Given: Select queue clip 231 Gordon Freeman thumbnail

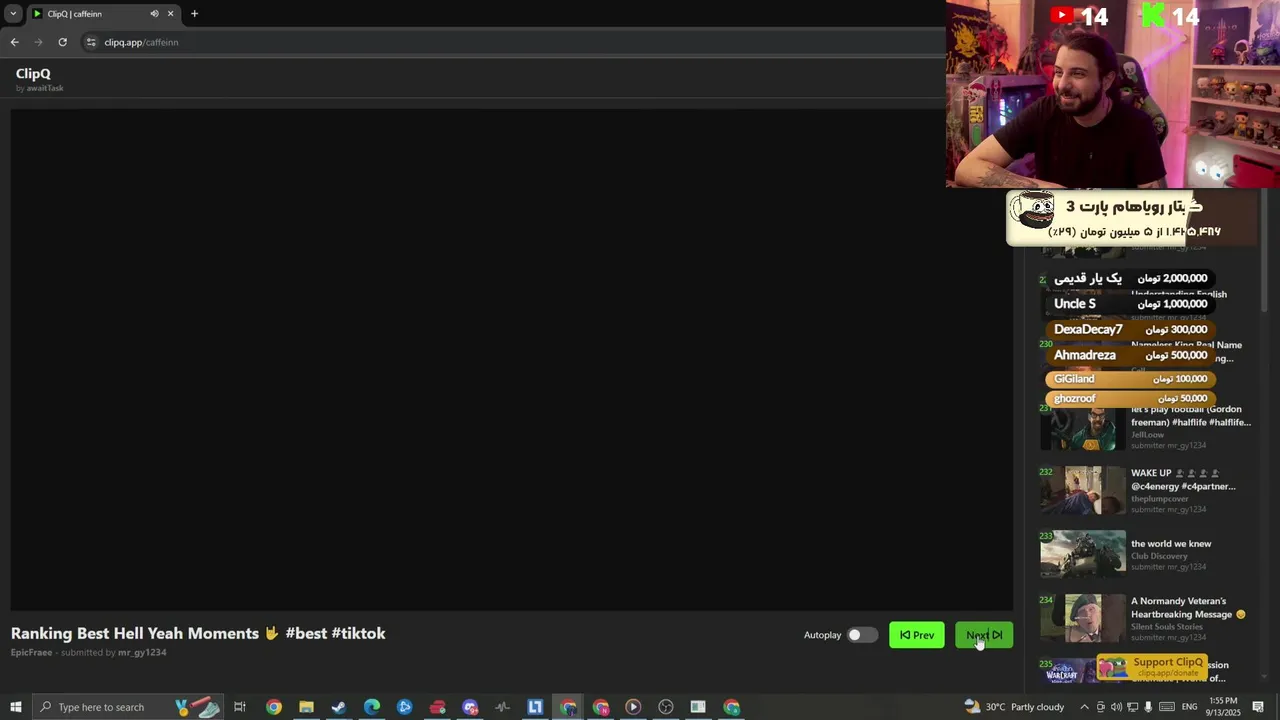Looking at the screenshot, I should click(x=1082, y=428).
